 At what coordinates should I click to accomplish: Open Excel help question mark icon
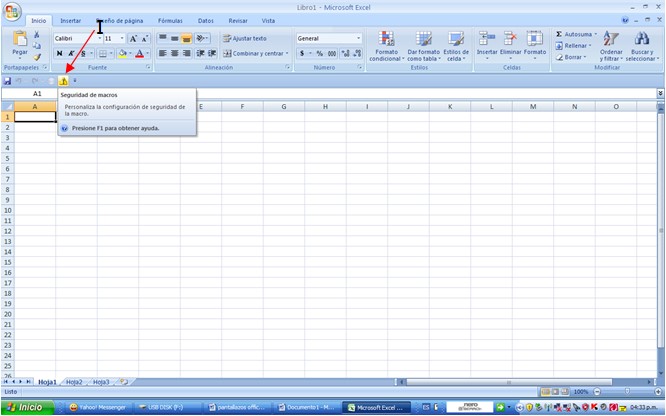(625, 20)
